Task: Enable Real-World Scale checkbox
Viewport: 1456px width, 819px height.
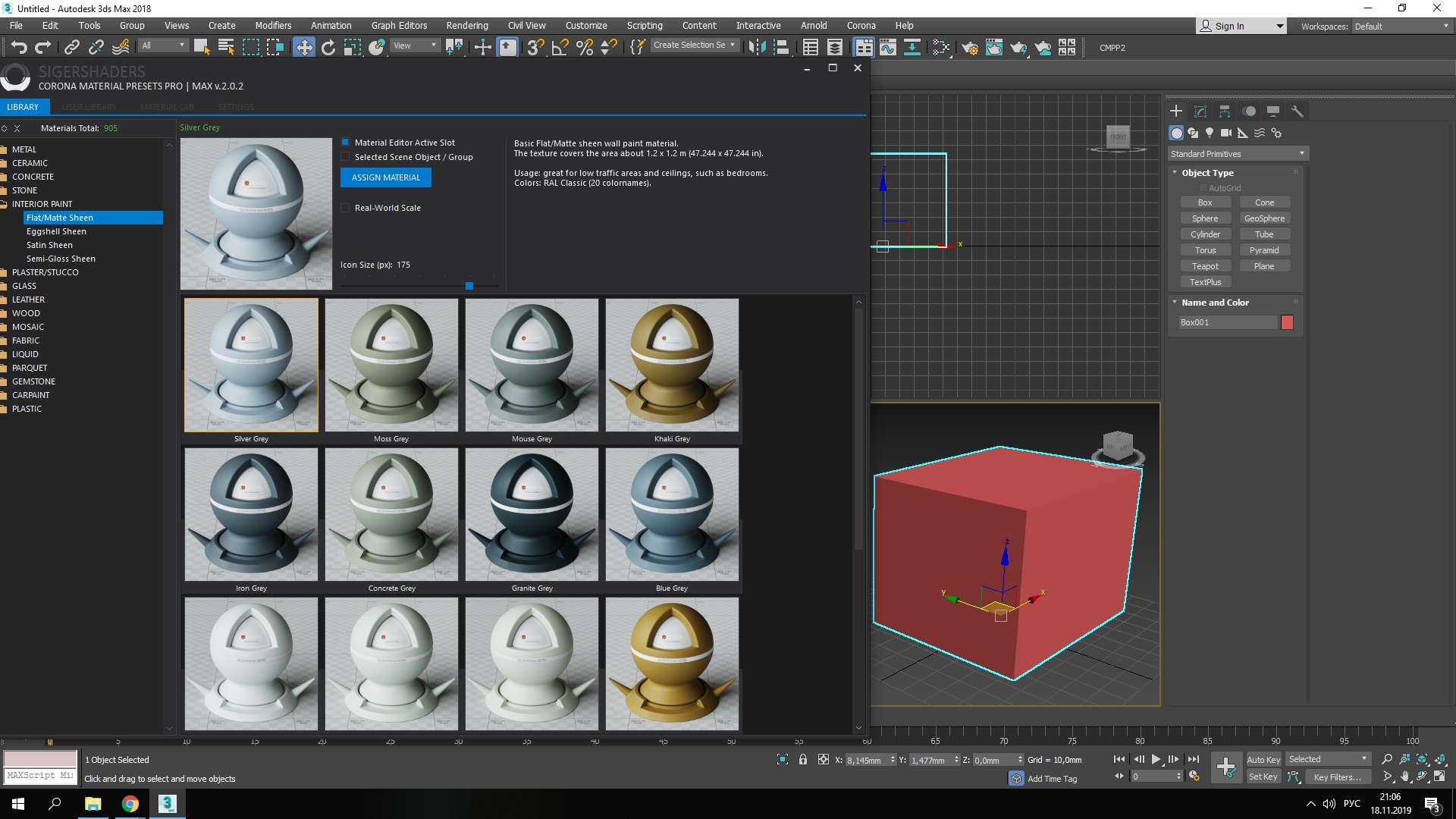Action: coord(346,207)
